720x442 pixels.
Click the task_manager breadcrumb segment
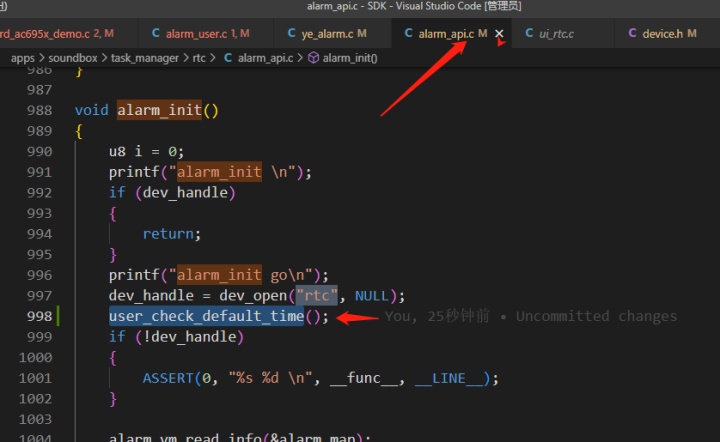click(x=145, y=58)
